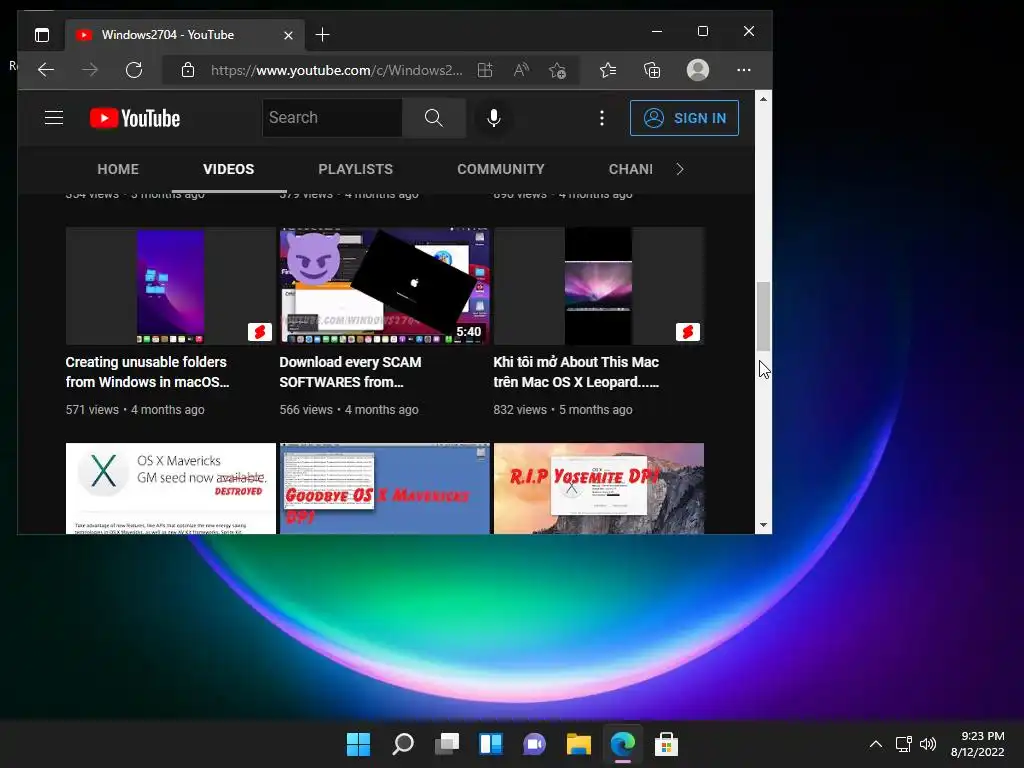This screenshot has width=1024, height=768.
Task: Click the '571 views' metadata text
Action: click(x=92, y=409)
